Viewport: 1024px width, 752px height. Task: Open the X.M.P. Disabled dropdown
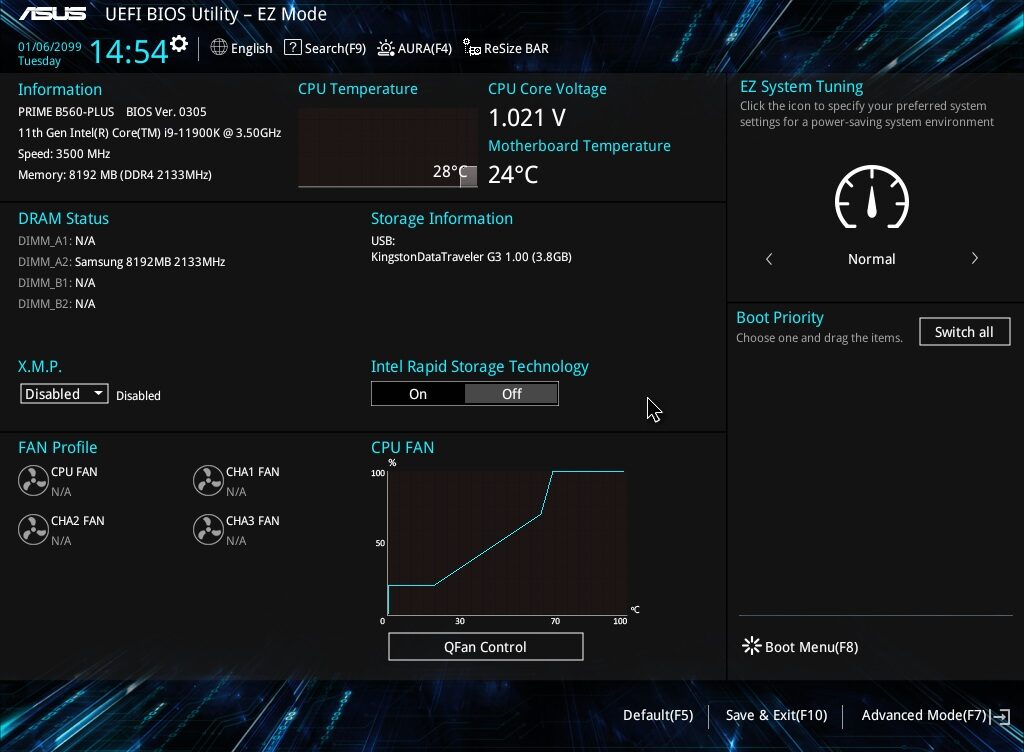pos(64,394)
